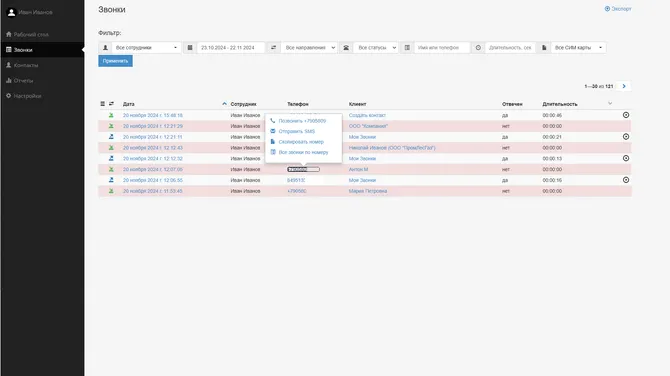The image size is (670, 376).
Task: Open the Мария Петровна client link
Action: click(367, 191)
